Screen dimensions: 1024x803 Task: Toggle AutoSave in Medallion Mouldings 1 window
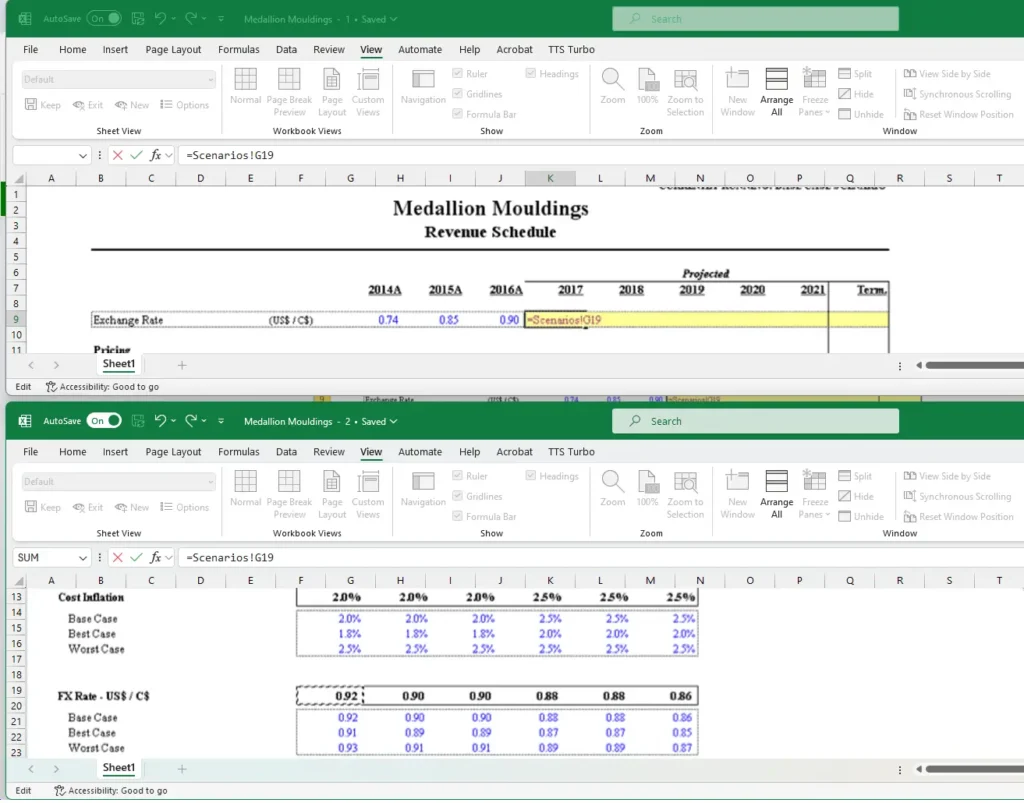click(x=104, y=19)
